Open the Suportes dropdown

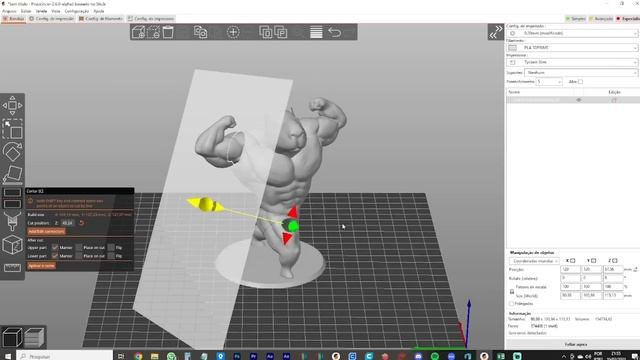point(581,73)
